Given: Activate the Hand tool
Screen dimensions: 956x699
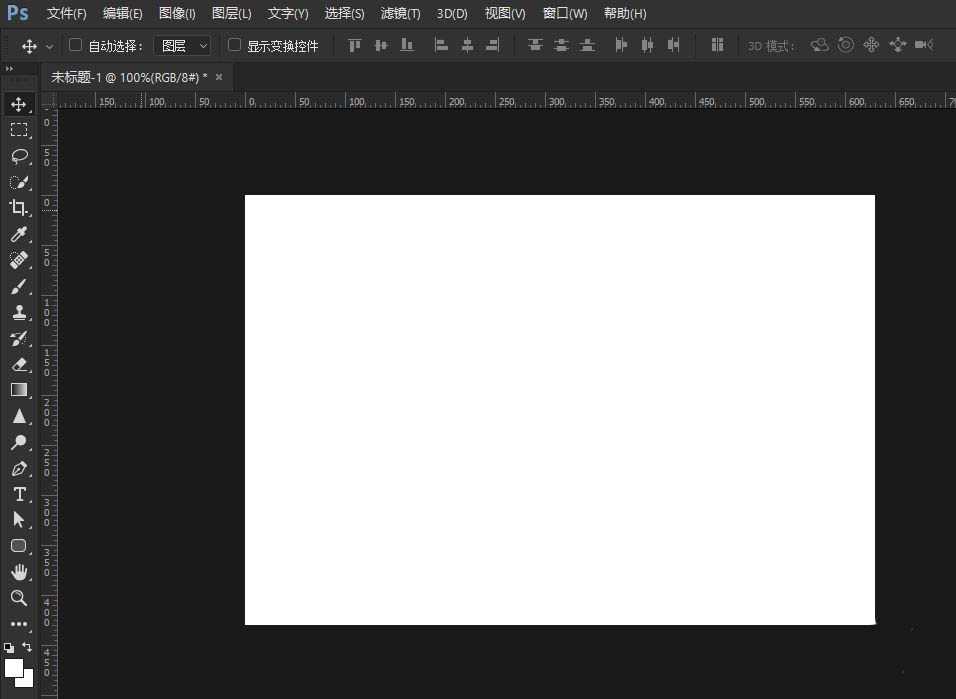Looking at the screenshot, I should point(19,572).
